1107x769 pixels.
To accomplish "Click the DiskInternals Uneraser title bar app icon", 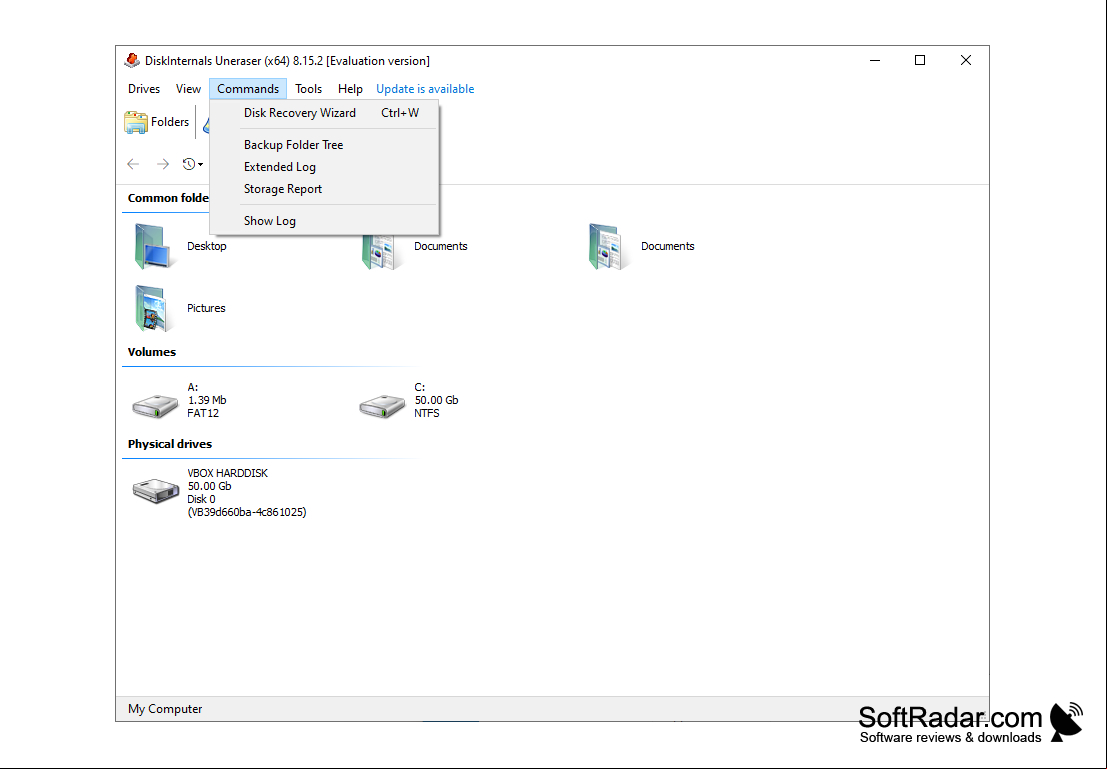I will (132, 61).
